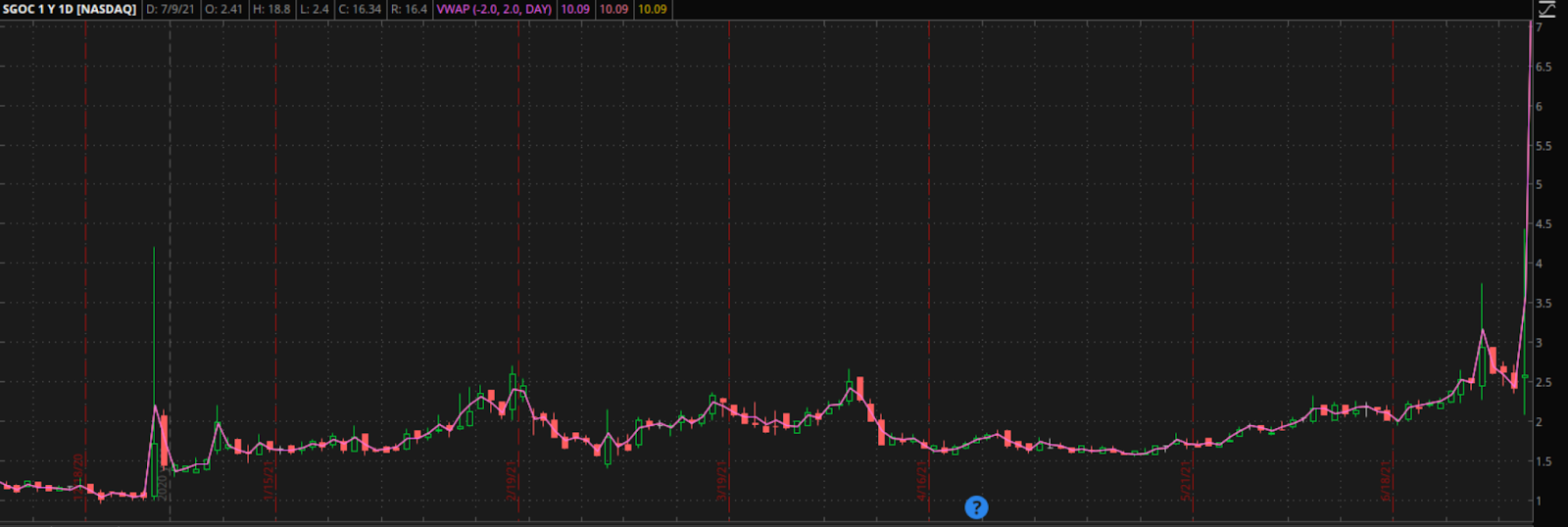The image size is (1568, 527).
Task: Click the date value D: 7/9/21
Action: pyautogui.click(x=171, y=9)
